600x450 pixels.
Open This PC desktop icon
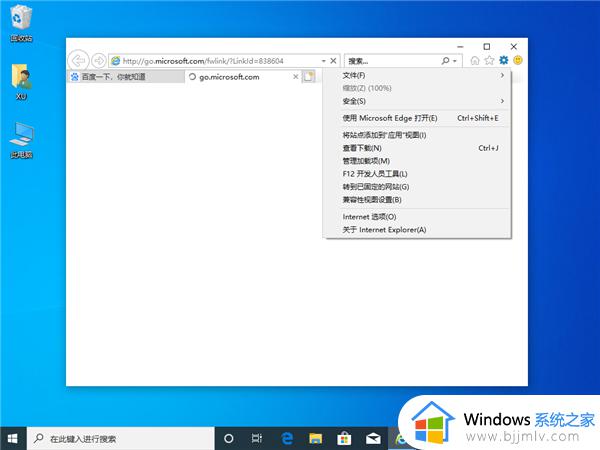click(21, 140)
